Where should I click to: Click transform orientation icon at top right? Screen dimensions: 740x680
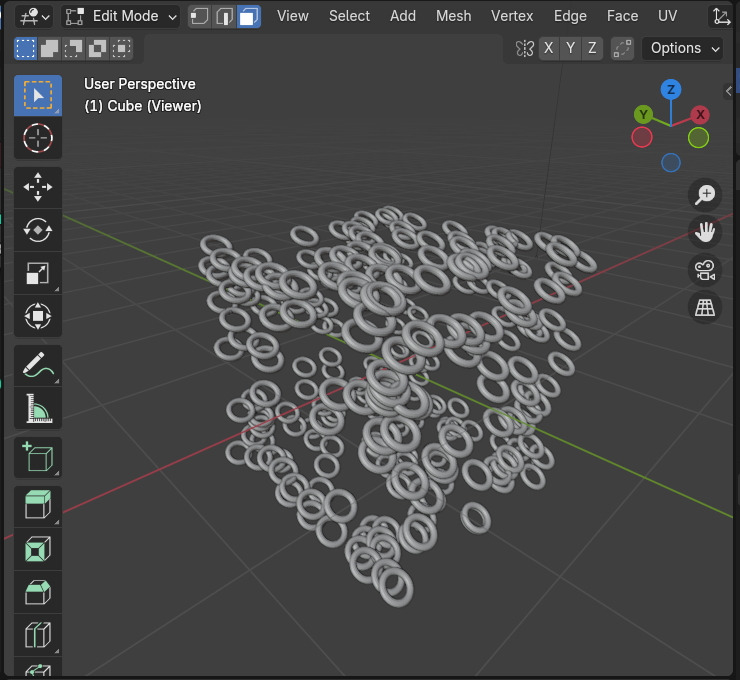point(721,17)
